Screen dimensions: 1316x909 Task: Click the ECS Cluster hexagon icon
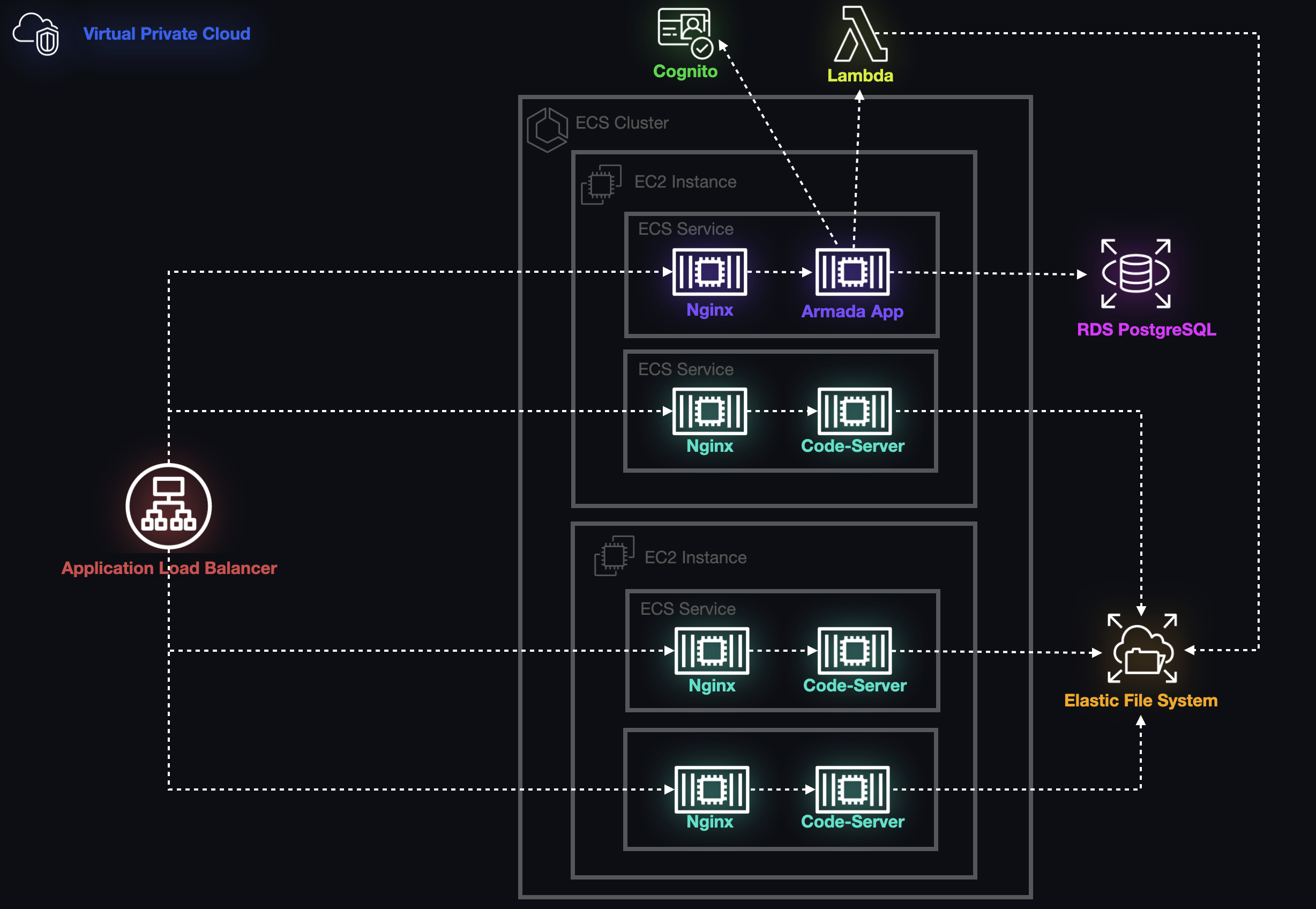click(x=547, y=130)
